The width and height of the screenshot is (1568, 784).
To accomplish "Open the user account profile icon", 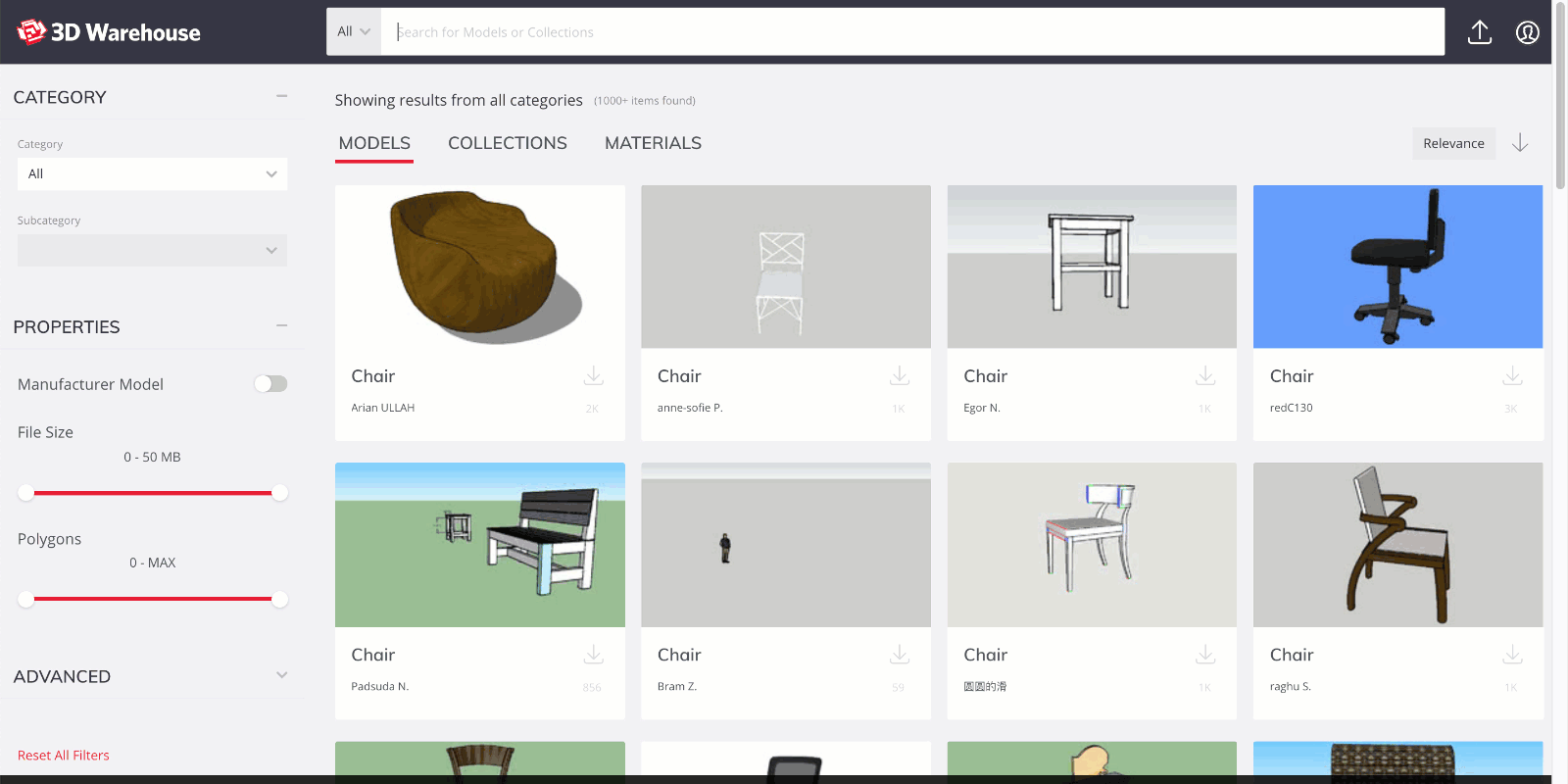I will coord(1527,32).
